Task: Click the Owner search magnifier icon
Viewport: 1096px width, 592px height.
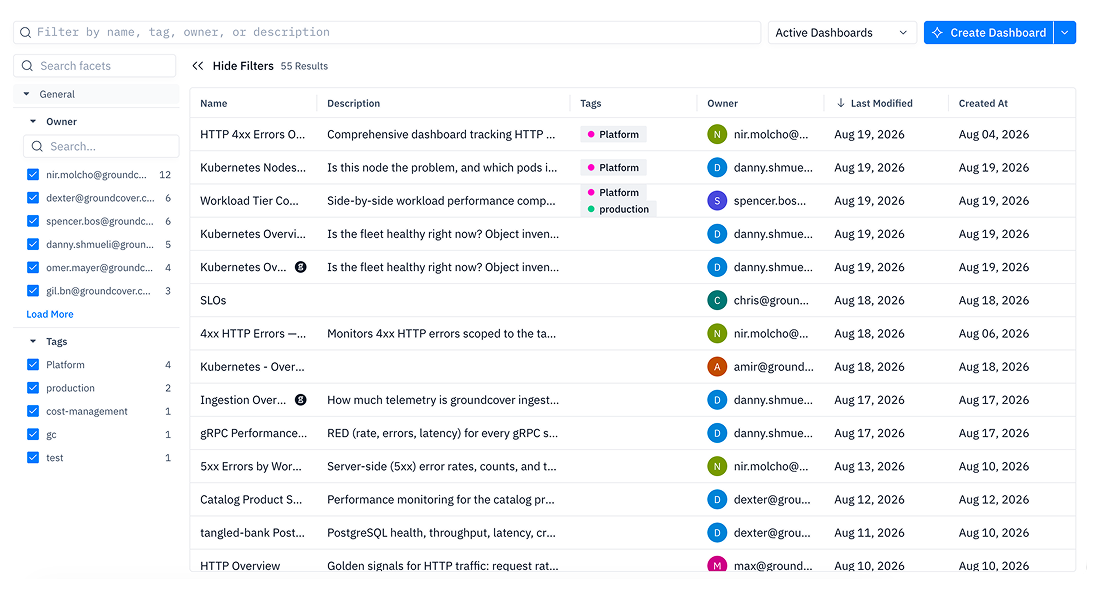Action: [x=37, y=146]
